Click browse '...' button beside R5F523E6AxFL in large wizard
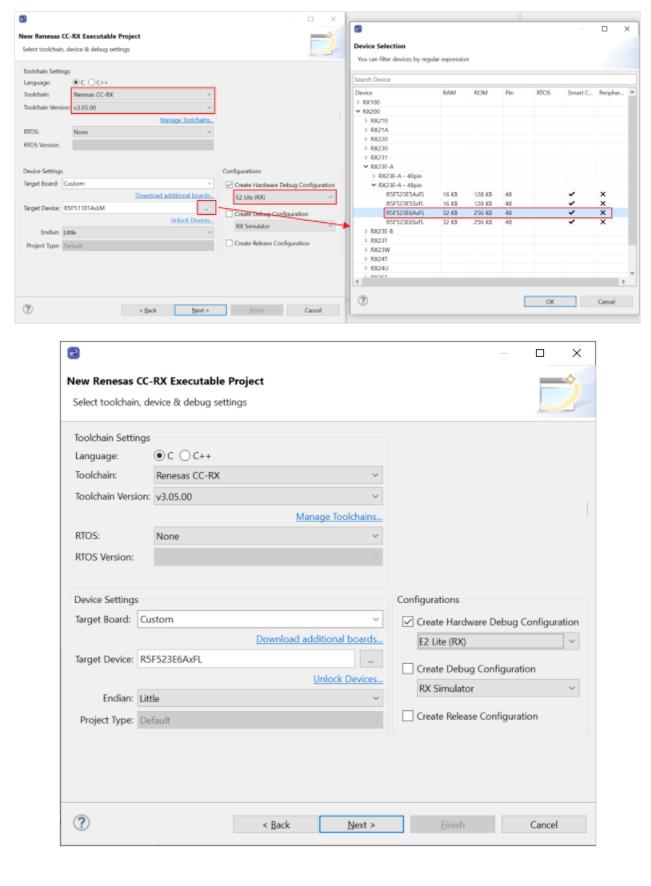The width and height of the screenshot is (651, 886). click(371, 659)
